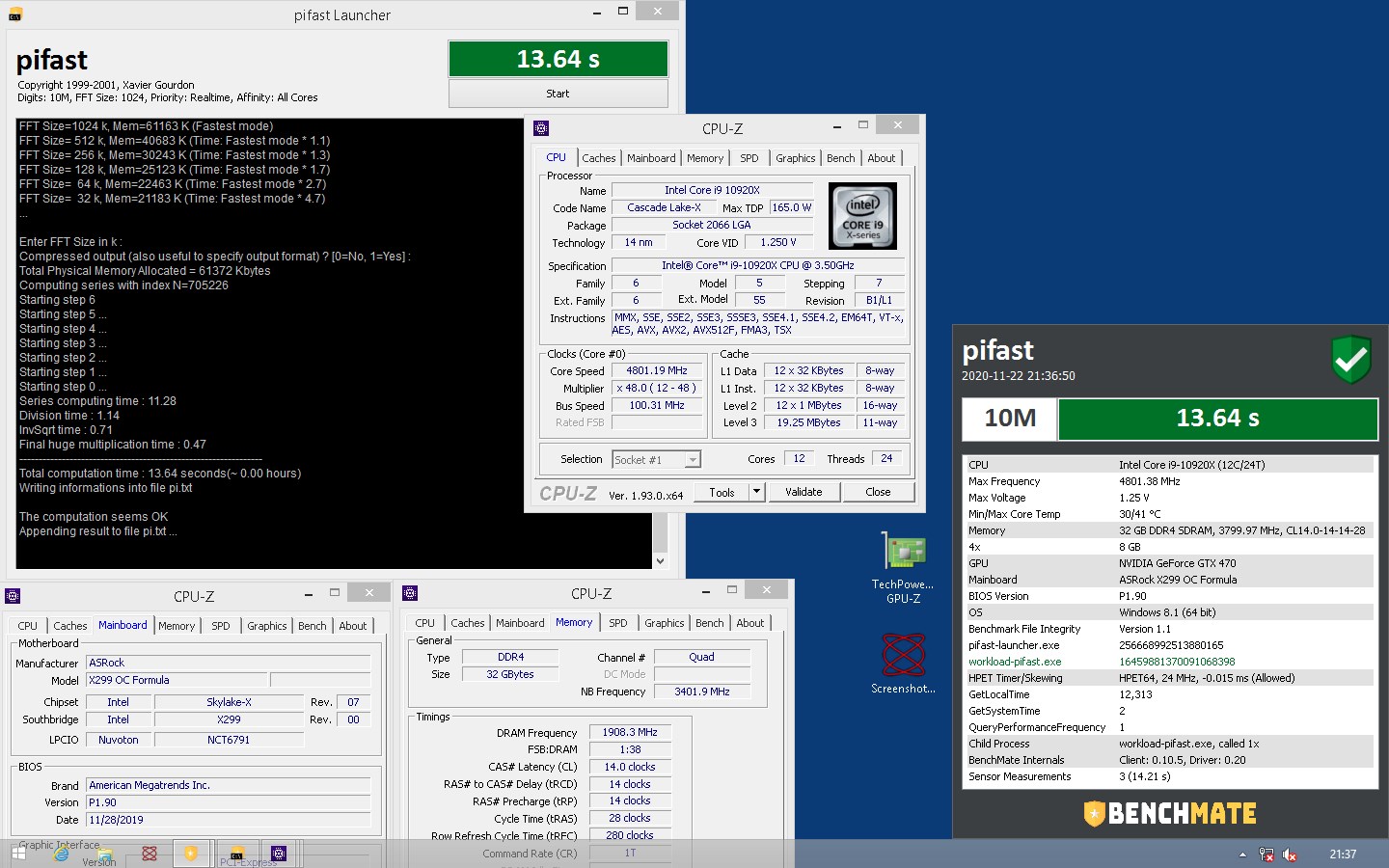Click the Total computation time line in the console

click(x=160, y=474)
